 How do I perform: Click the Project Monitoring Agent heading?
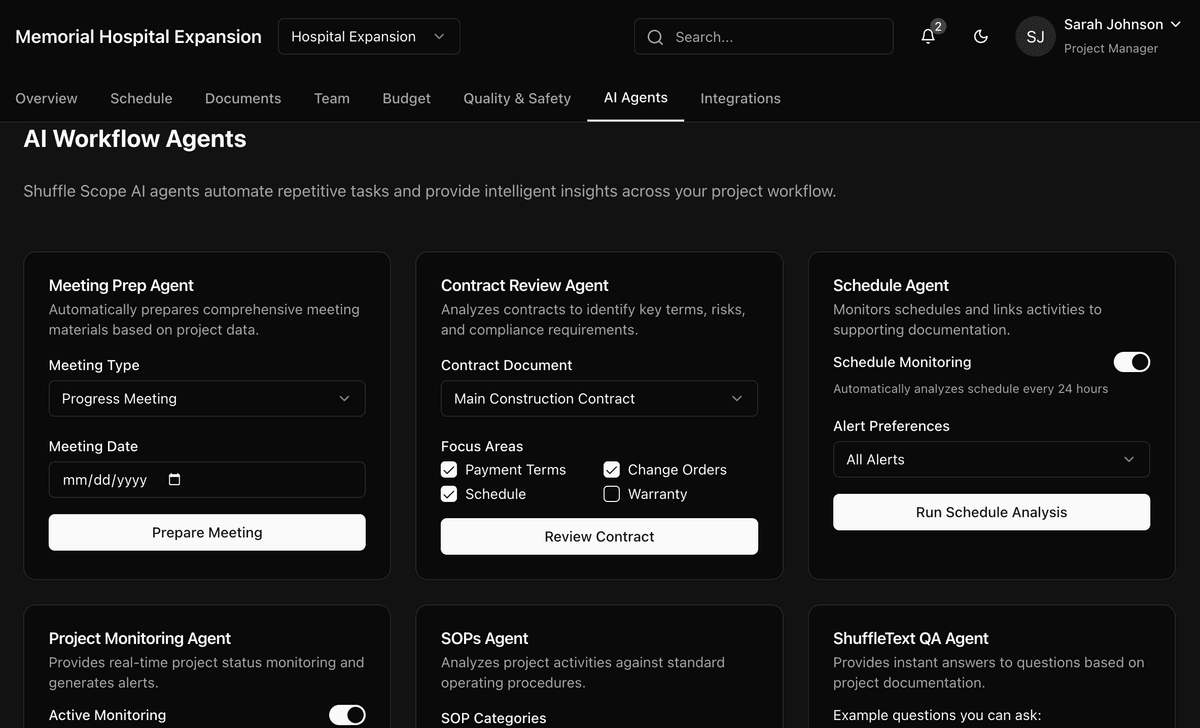[x=140, y=638]
